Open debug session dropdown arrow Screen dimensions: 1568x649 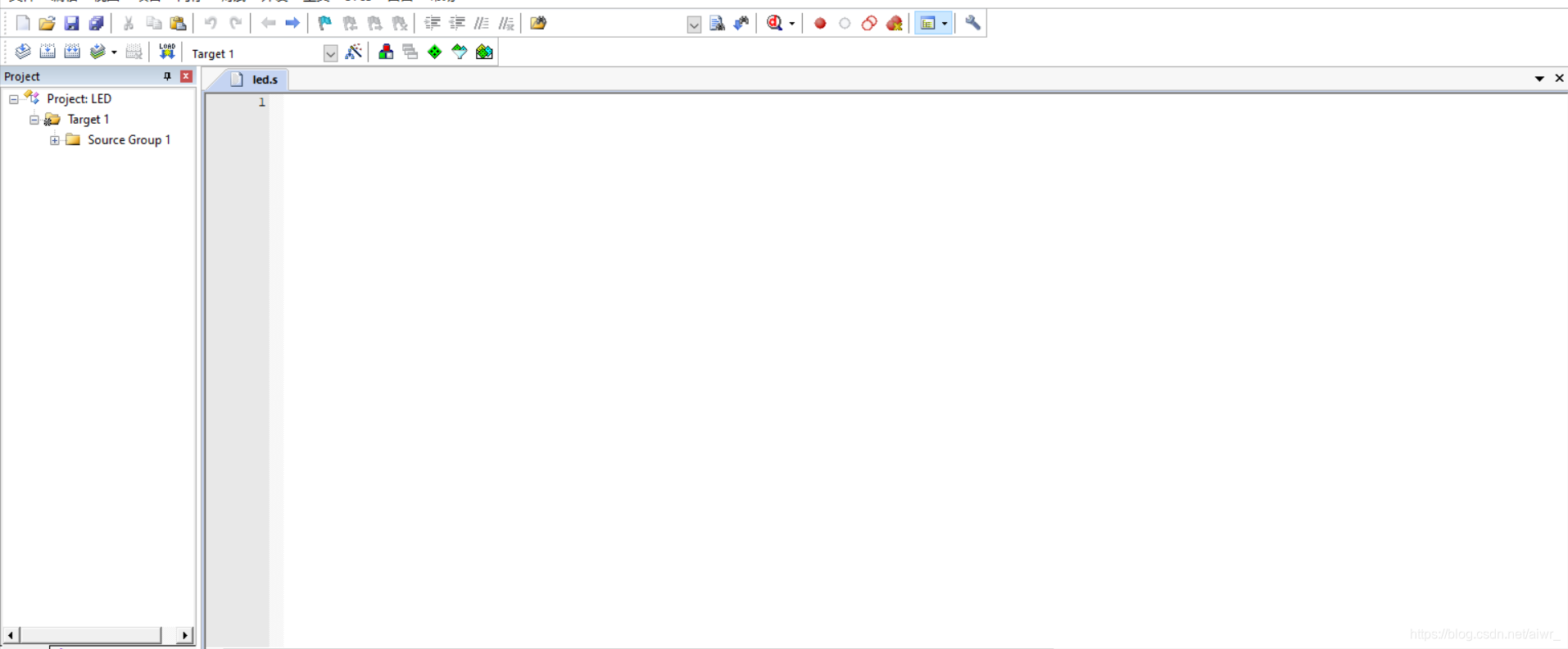[x=792, y=24]
